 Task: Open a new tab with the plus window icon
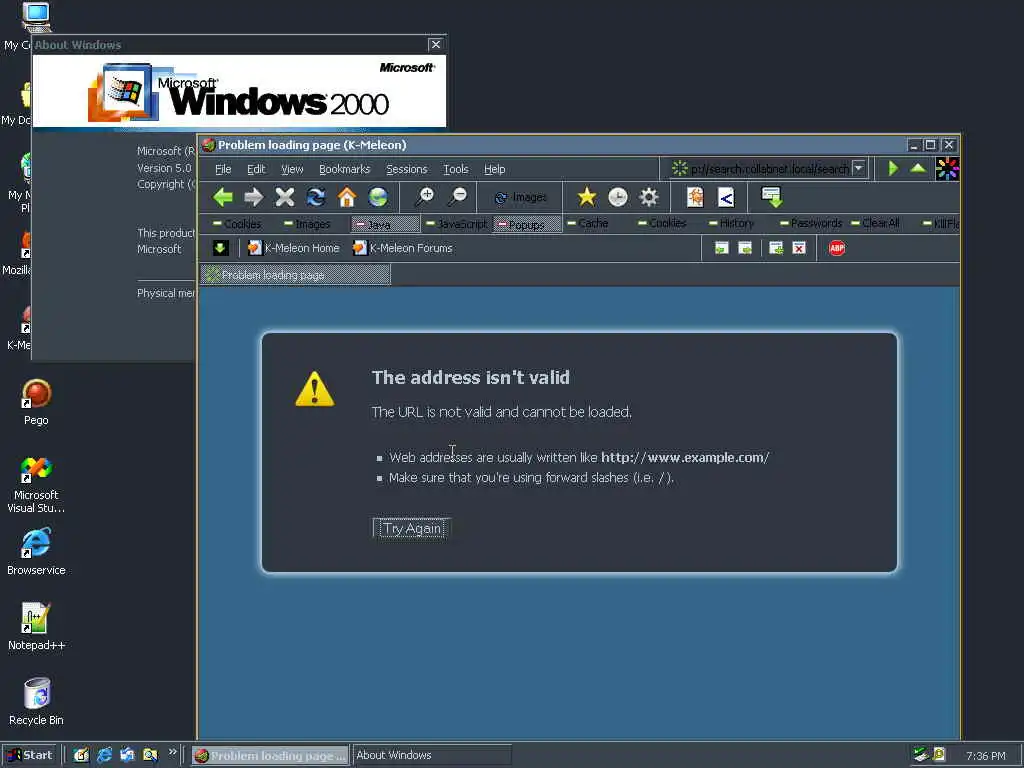[x=776, y=248]
